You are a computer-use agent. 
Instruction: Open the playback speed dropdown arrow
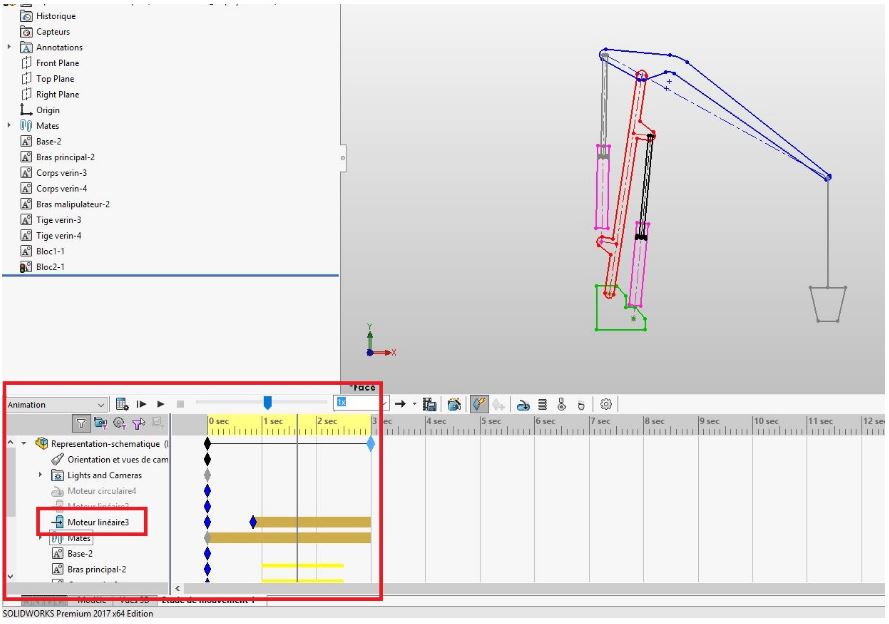(384, 404)
